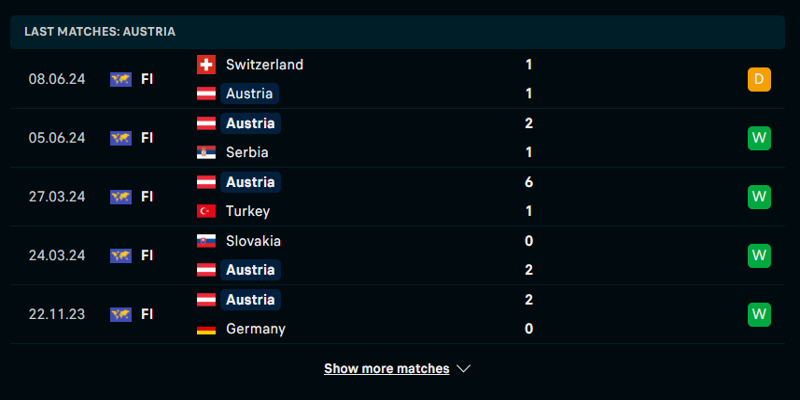
Task: Expand the Show more matches chevron
Action: (463, 369)
